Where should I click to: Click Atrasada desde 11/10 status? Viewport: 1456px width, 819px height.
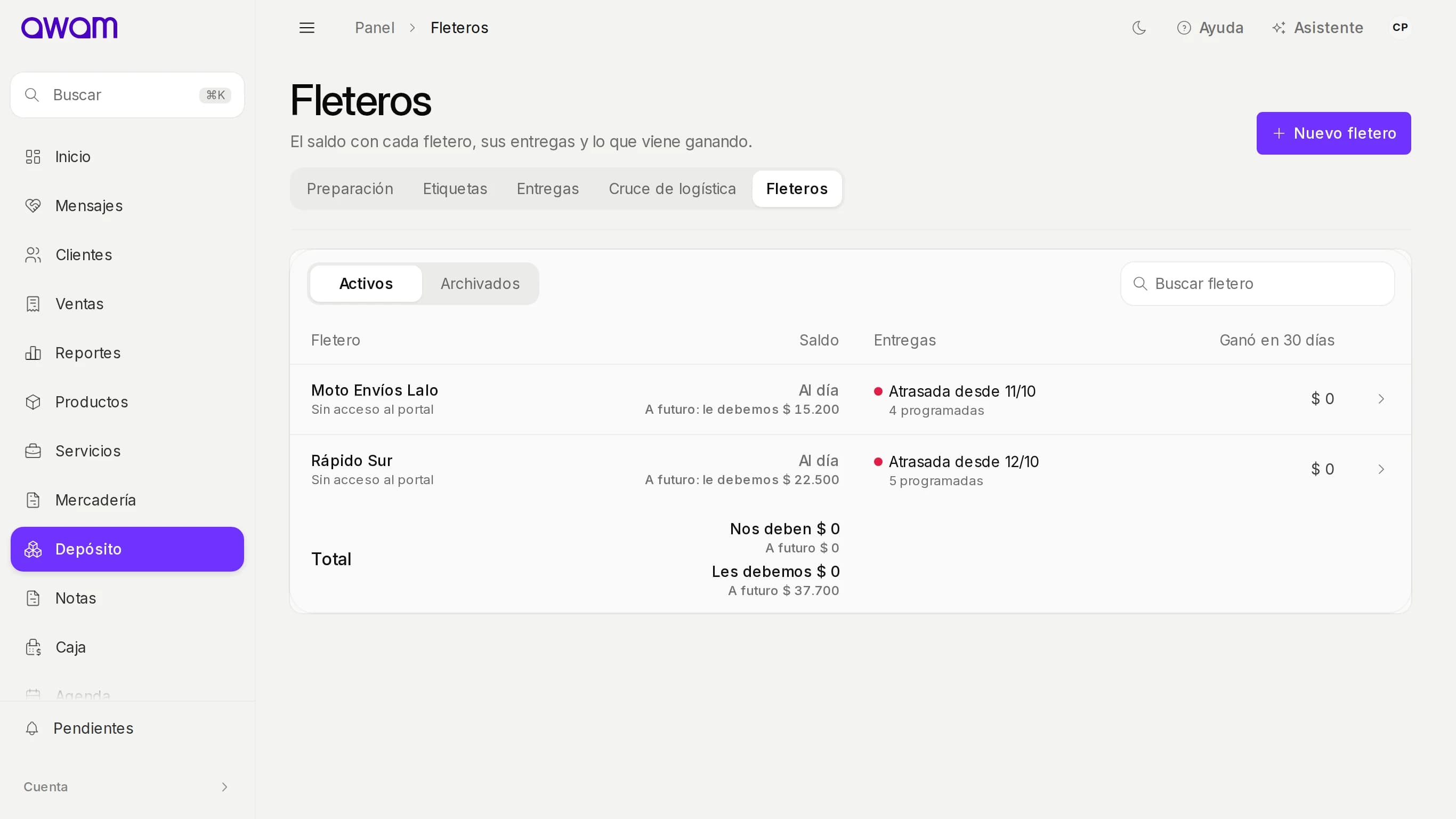point(962,391)
